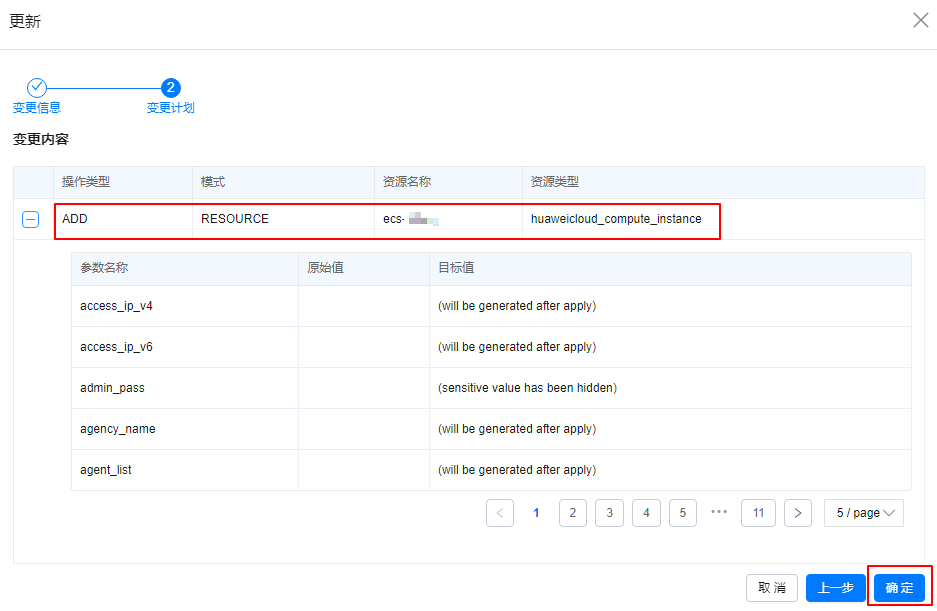Select the admin_pass parameter row
The width and height of the screenshot is (937, 611).
click(x=490, y=388)
